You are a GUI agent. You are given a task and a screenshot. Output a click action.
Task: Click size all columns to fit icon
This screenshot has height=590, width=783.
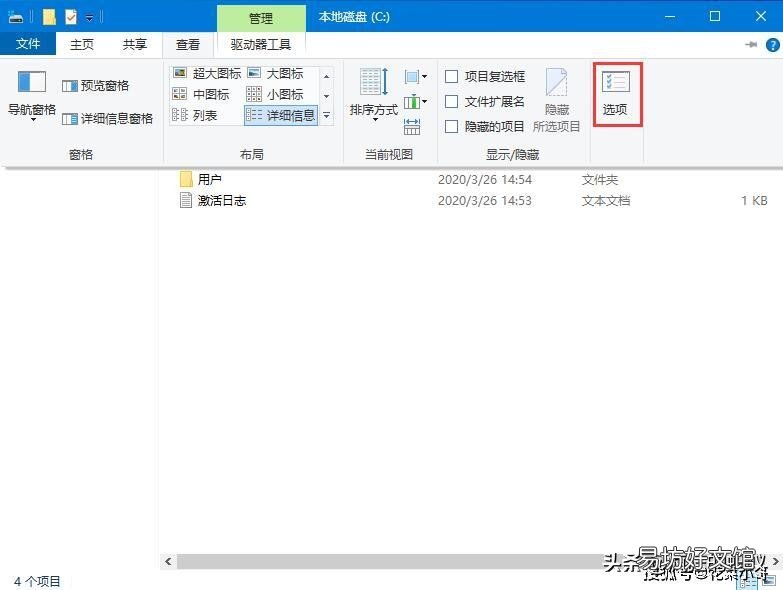pyautogui.click(x=412, y=127)
